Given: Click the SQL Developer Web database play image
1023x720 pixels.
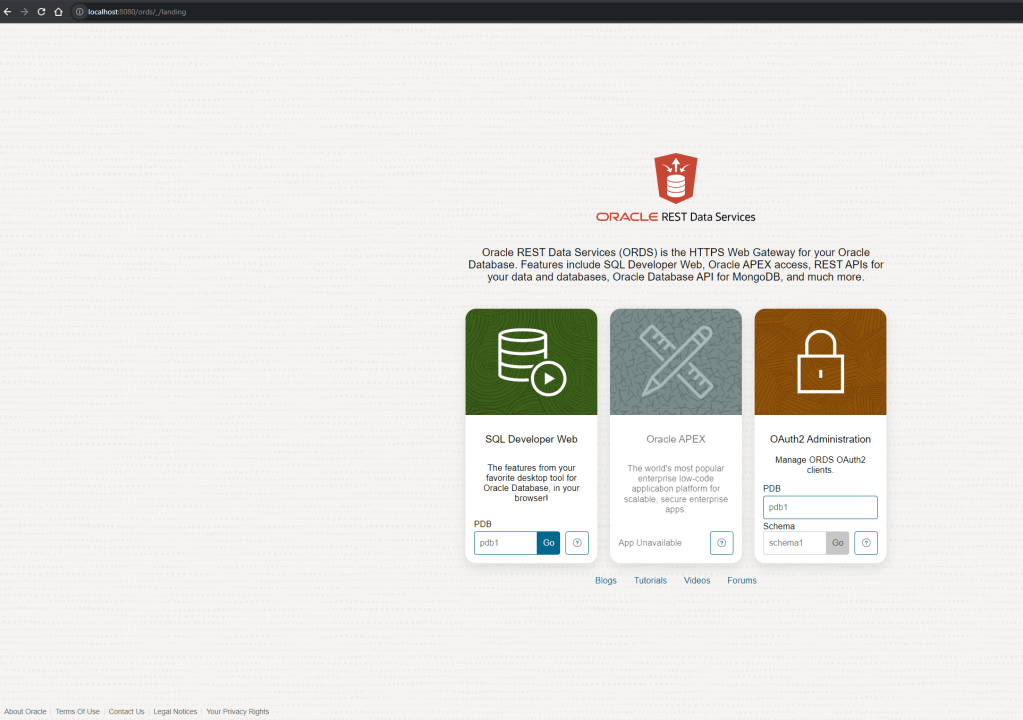Looking at the screenshot, I should click(x=531, y=361).
